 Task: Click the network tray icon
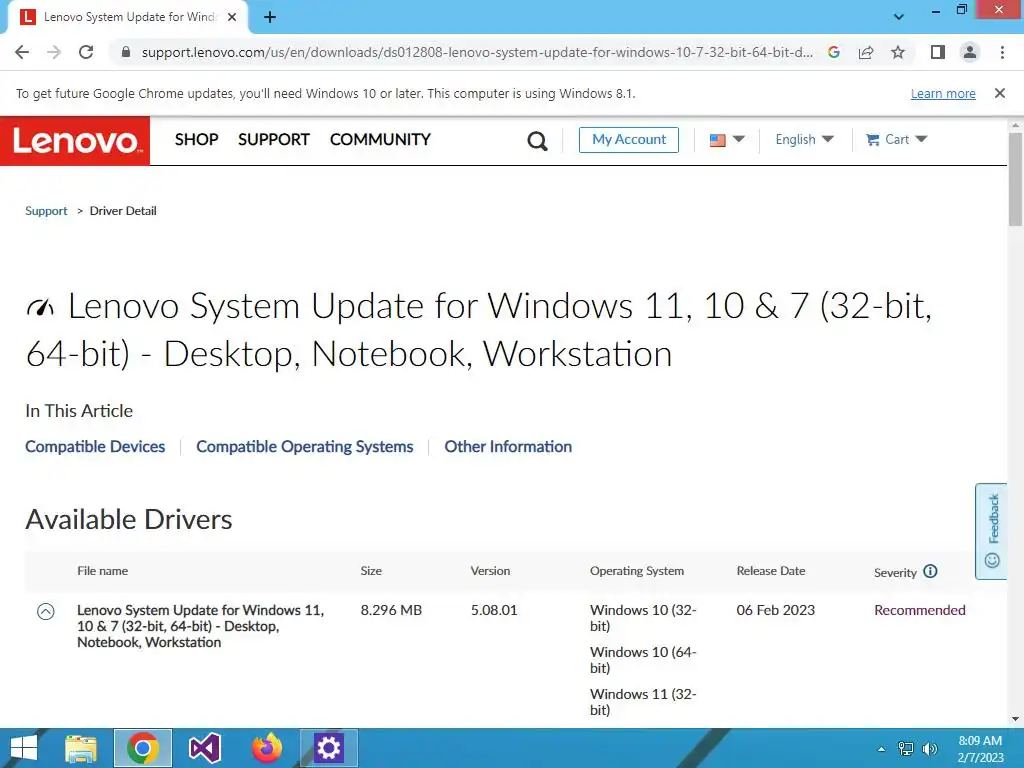[x=906, y=749]
